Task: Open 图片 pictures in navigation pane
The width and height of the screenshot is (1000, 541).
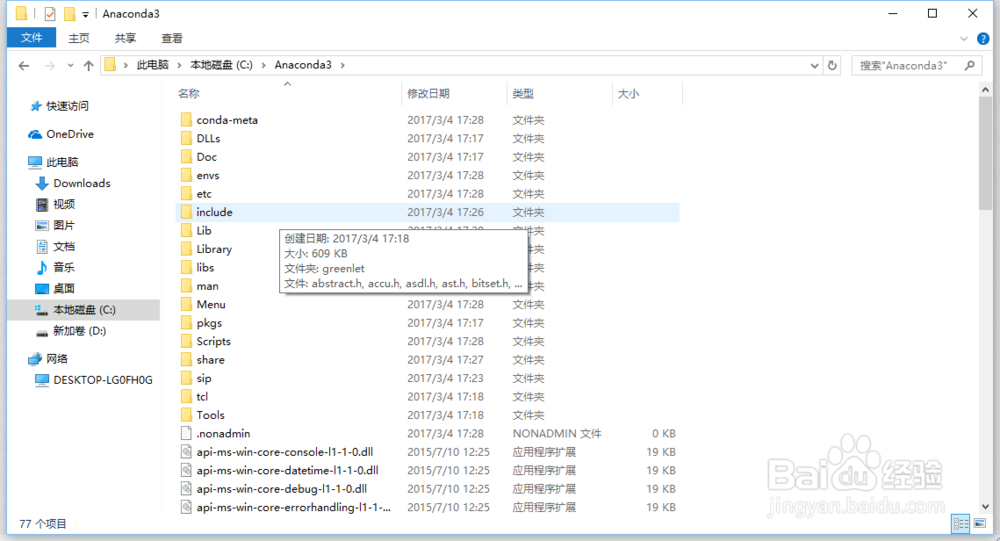Action: [55, 225]
